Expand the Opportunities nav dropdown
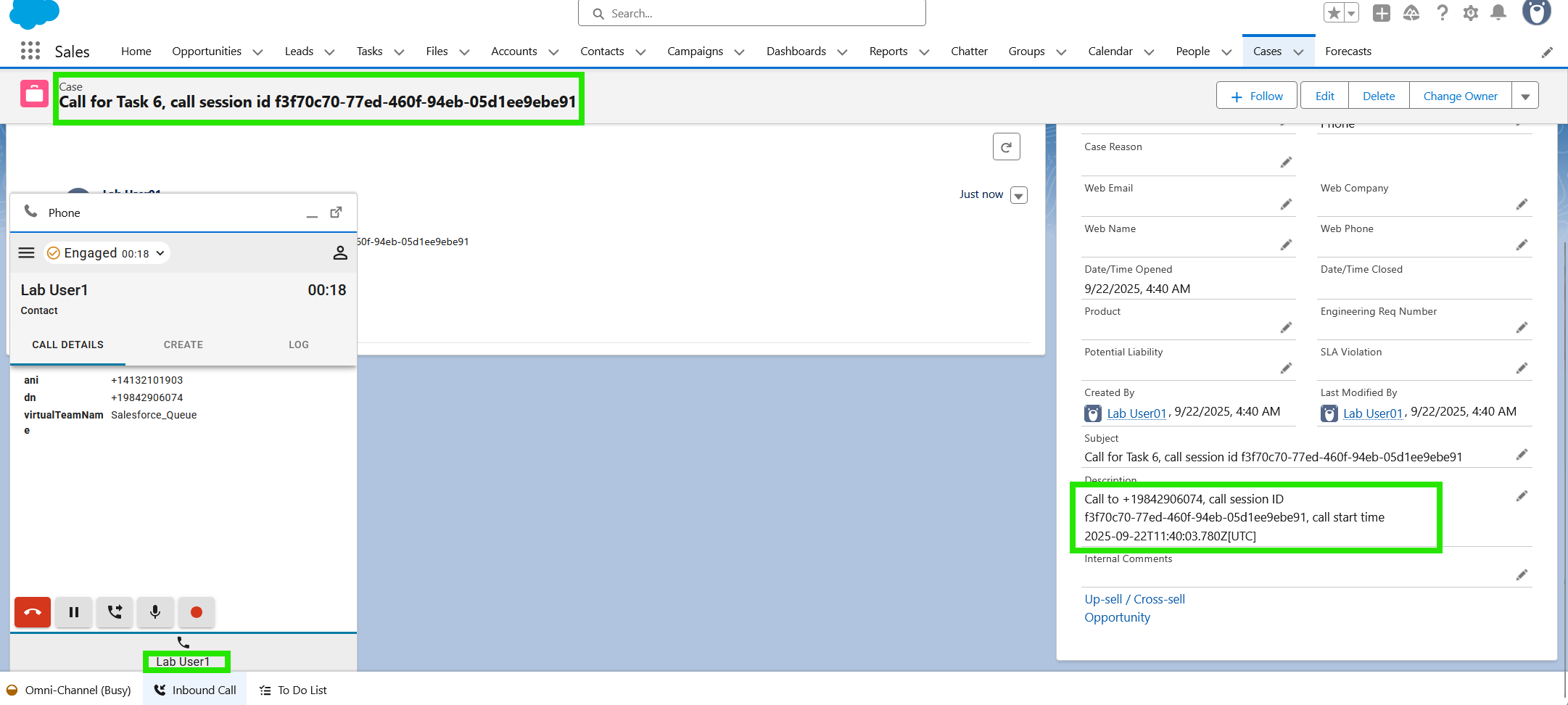Screen dimensions: 1568x705 [257, 52]
